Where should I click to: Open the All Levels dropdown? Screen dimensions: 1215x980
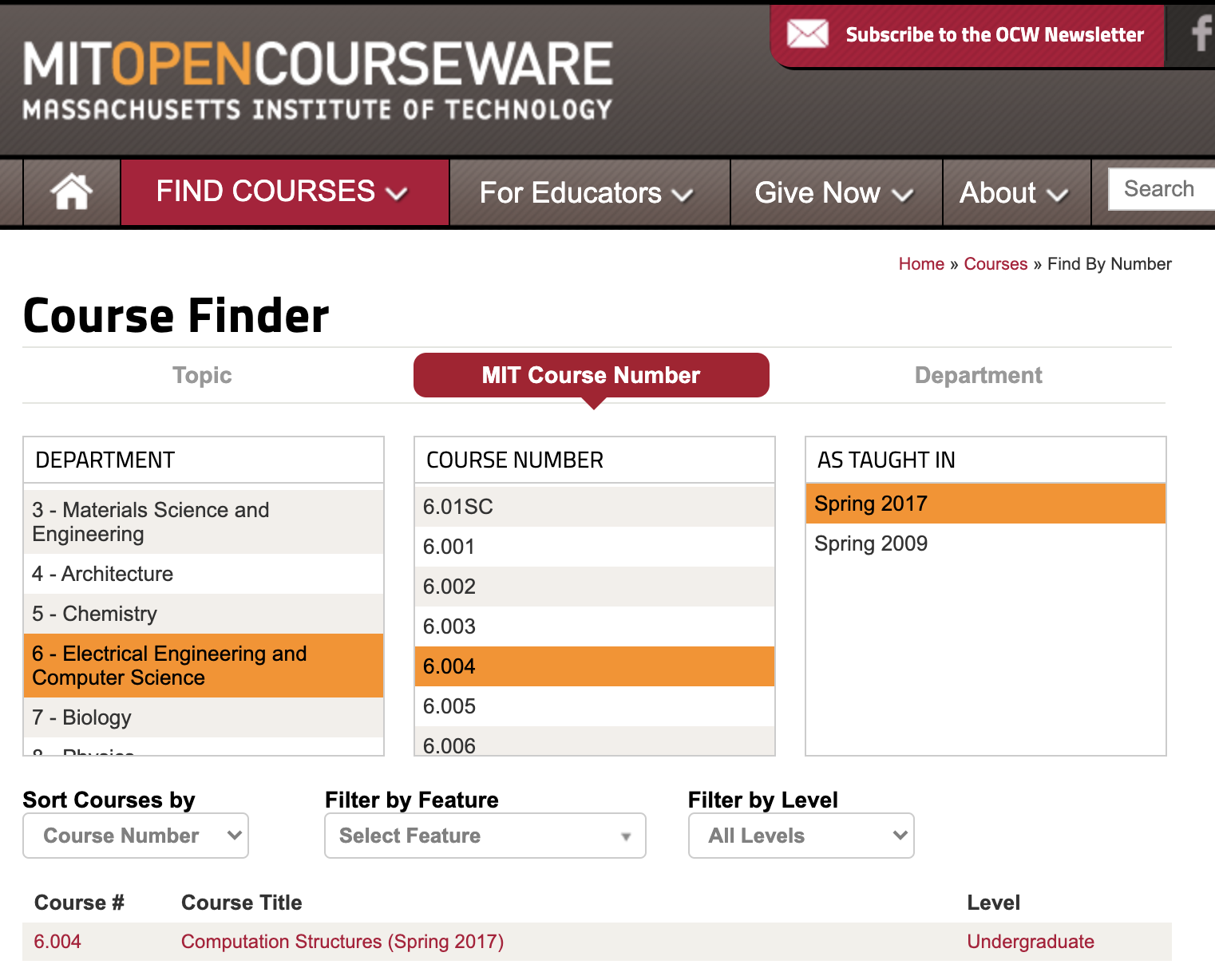click(801, 836)
